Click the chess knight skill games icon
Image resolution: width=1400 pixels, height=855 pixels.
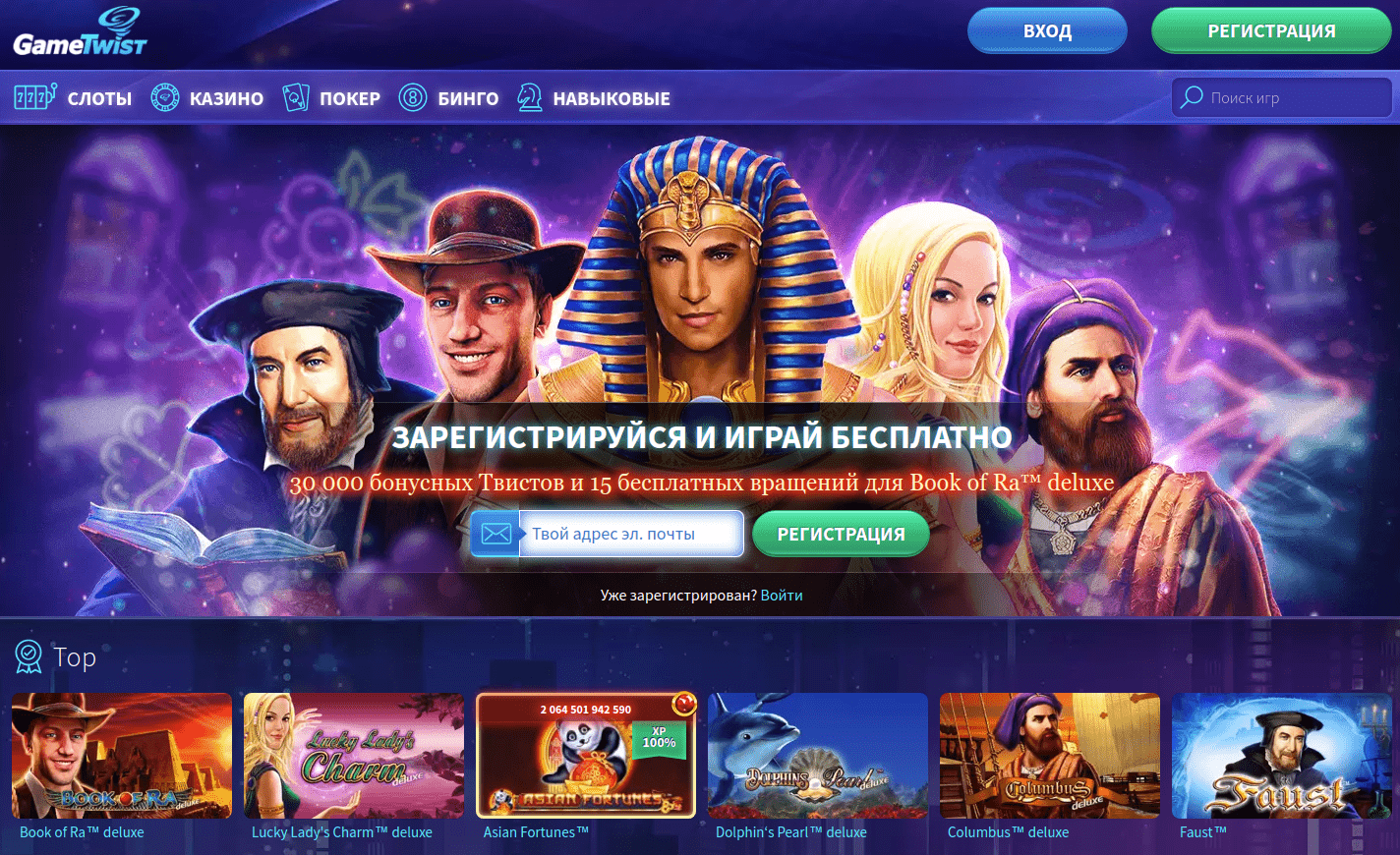pyautogui.click(x=530, y=97)
